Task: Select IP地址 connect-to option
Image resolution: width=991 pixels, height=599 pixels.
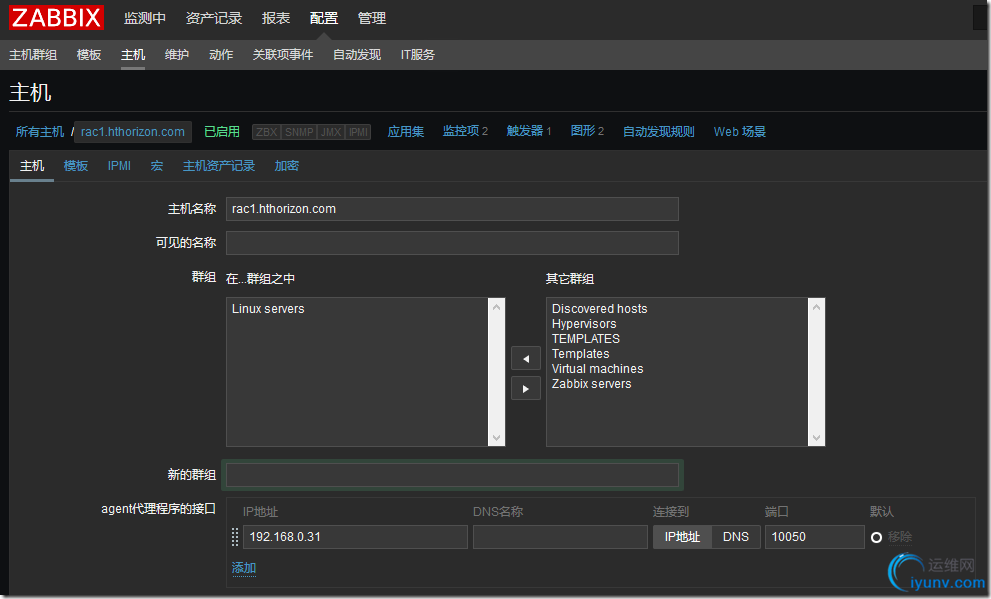Action: point(682,537)
